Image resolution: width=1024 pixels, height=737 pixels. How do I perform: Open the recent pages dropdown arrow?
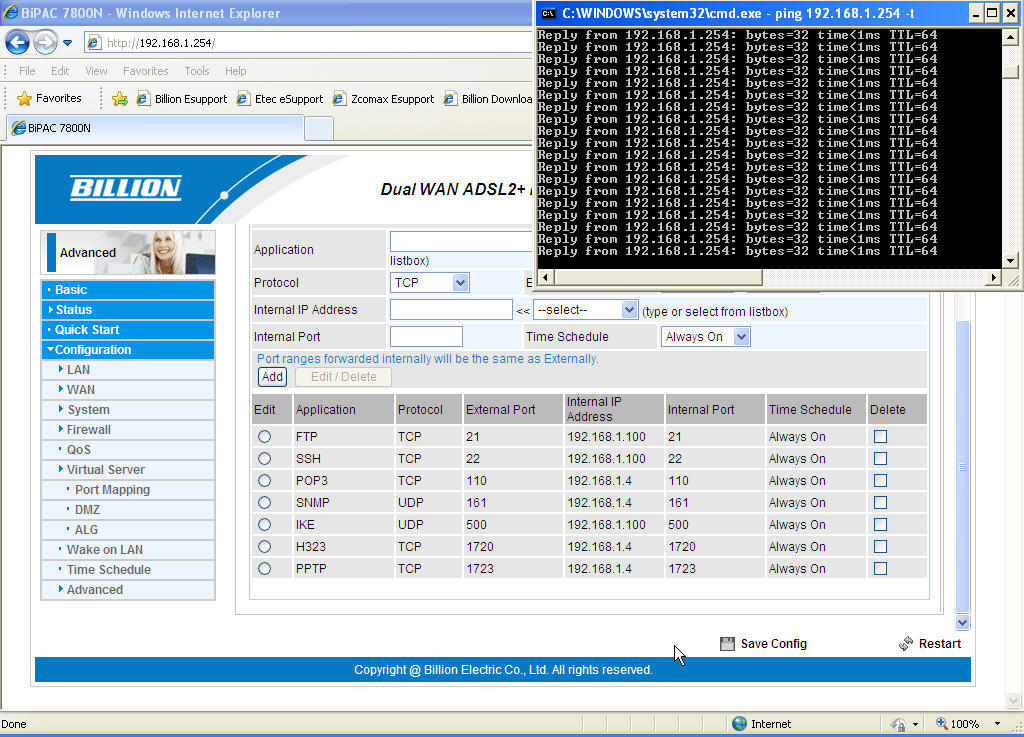click(67, 44)
